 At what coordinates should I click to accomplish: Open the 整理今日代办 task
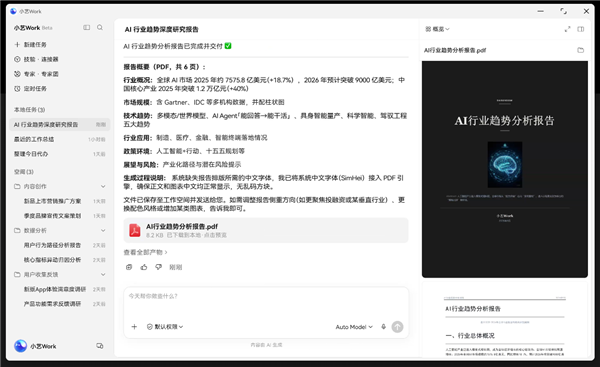[x=60, y=154]
